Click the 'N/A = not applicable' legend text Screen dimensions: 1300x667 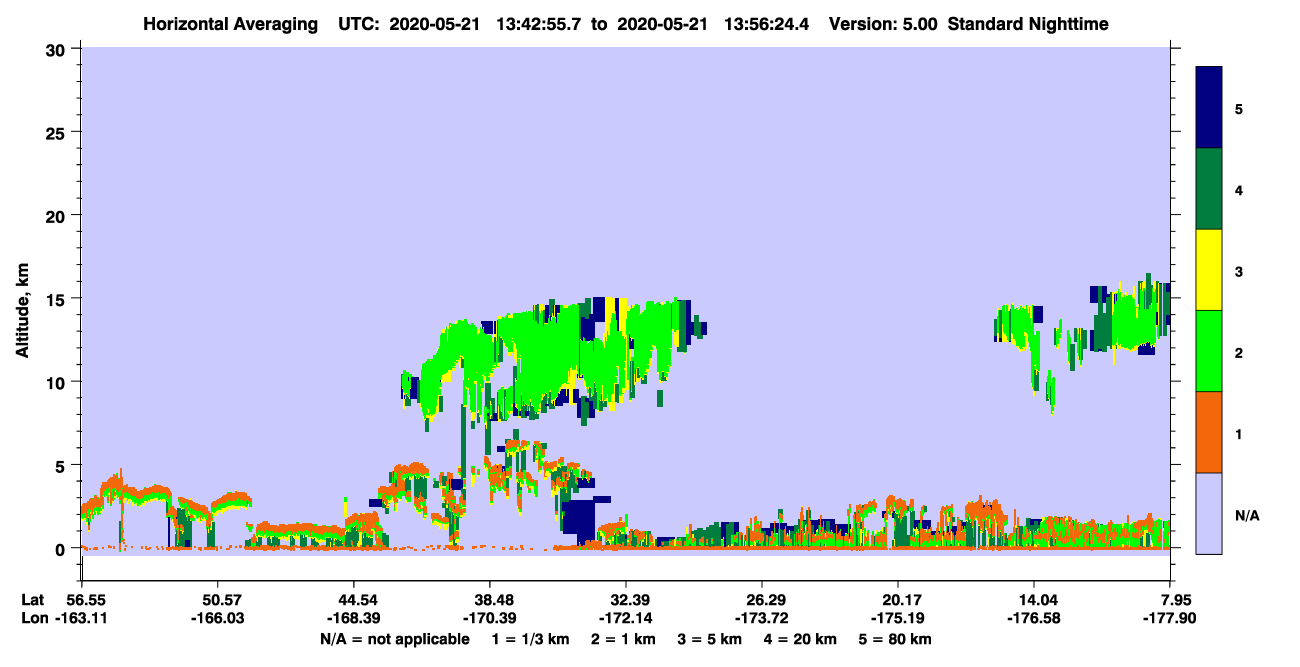point(395,639)
